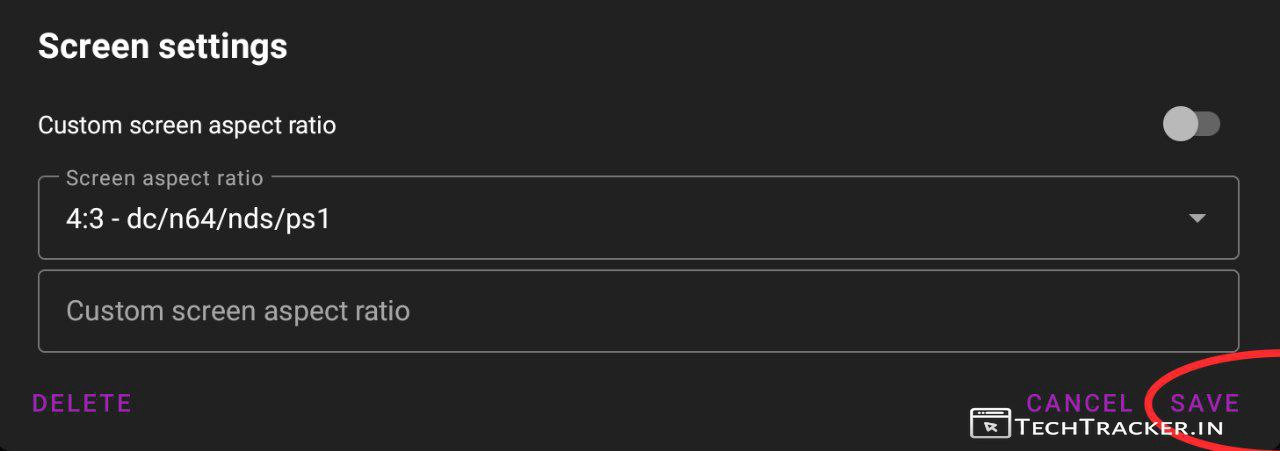Focus the Custom screen aspect ratio text field
1280x451 pixels.
638,311
